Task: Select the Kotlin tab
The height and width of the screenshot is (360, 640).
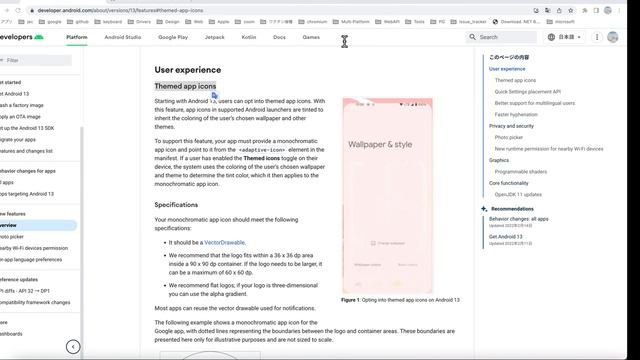Action: pyautogui.click(x=249, y=37)
